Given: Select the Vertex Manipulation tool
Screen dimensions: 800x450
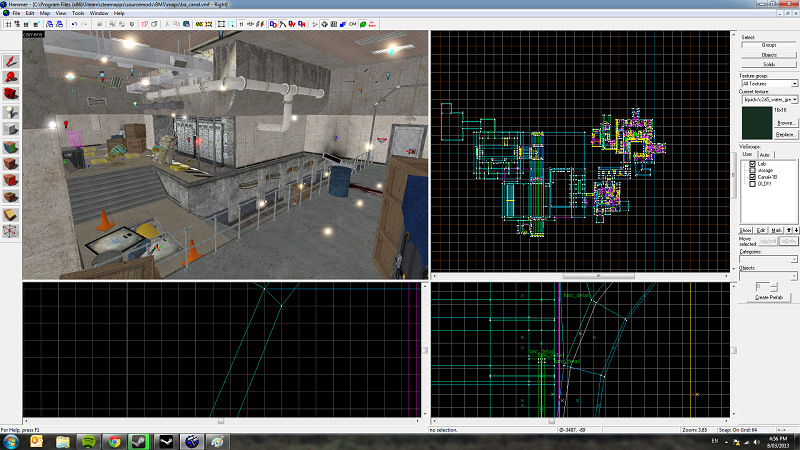Looking at the screenshot, I should click(x=11, y=231).
